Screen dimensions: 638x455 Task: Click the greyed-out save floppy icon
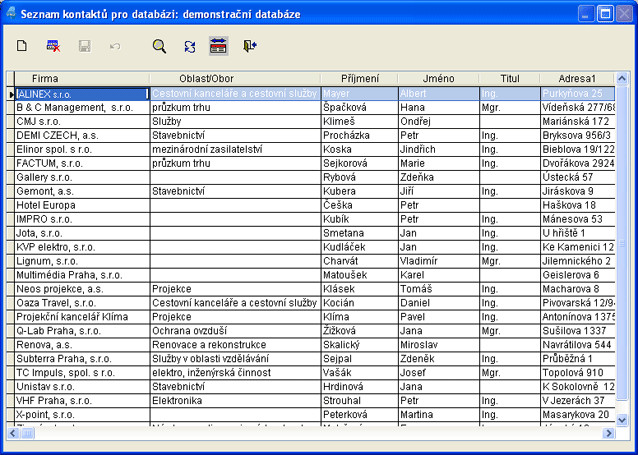(x=85, y=46)
